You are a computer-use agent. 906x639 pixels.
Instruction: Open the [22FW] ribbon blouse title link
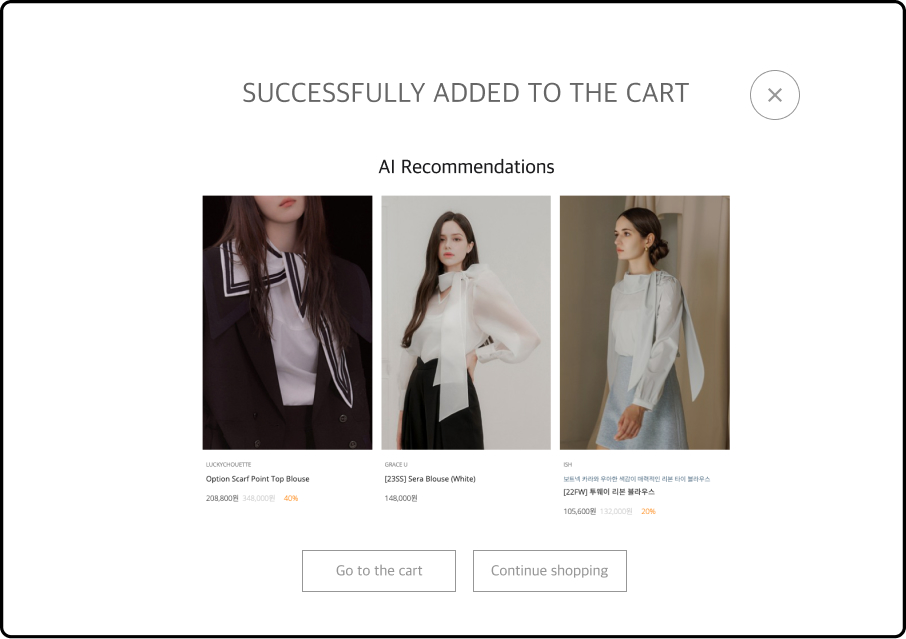coord(609,492)
